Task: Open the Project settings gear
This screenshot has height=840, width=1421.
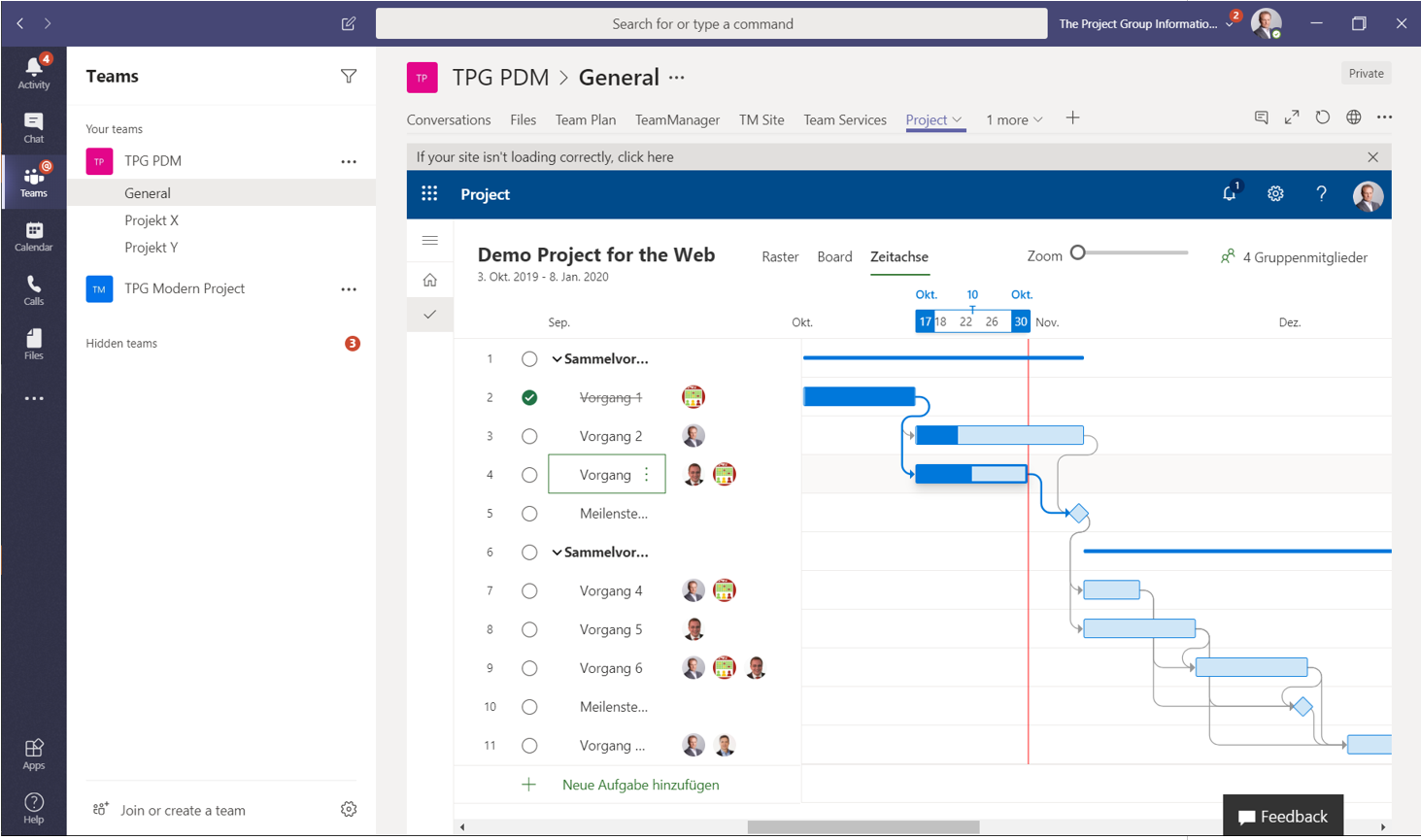Action: point(1275,193)
